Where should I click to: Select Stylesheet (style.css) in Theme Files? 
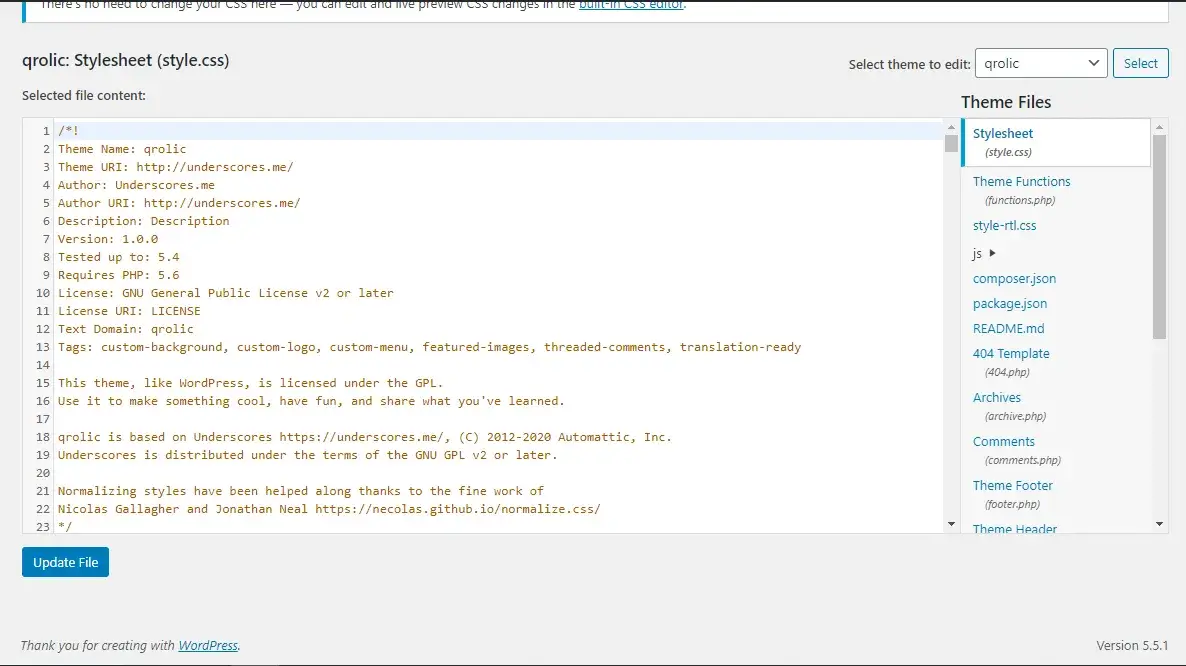pyautogui.click(x=1003, y=133)
